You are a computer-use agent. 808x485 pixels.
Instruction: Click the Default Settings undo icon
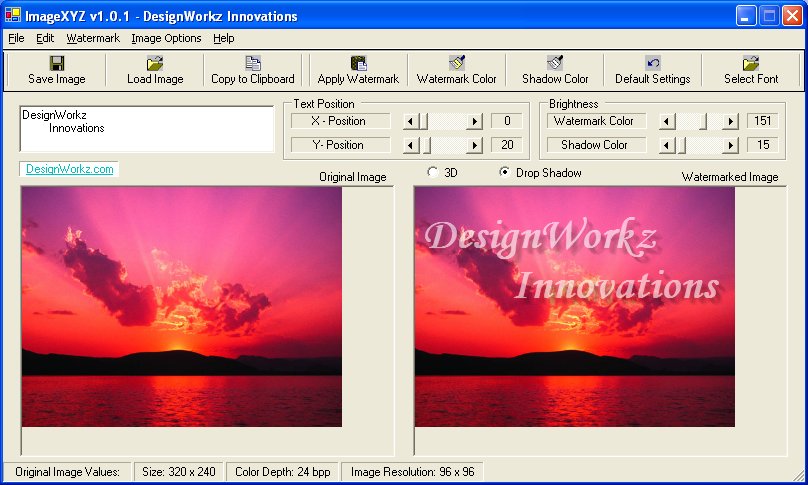pyautogui.click(x=652, y=63)
